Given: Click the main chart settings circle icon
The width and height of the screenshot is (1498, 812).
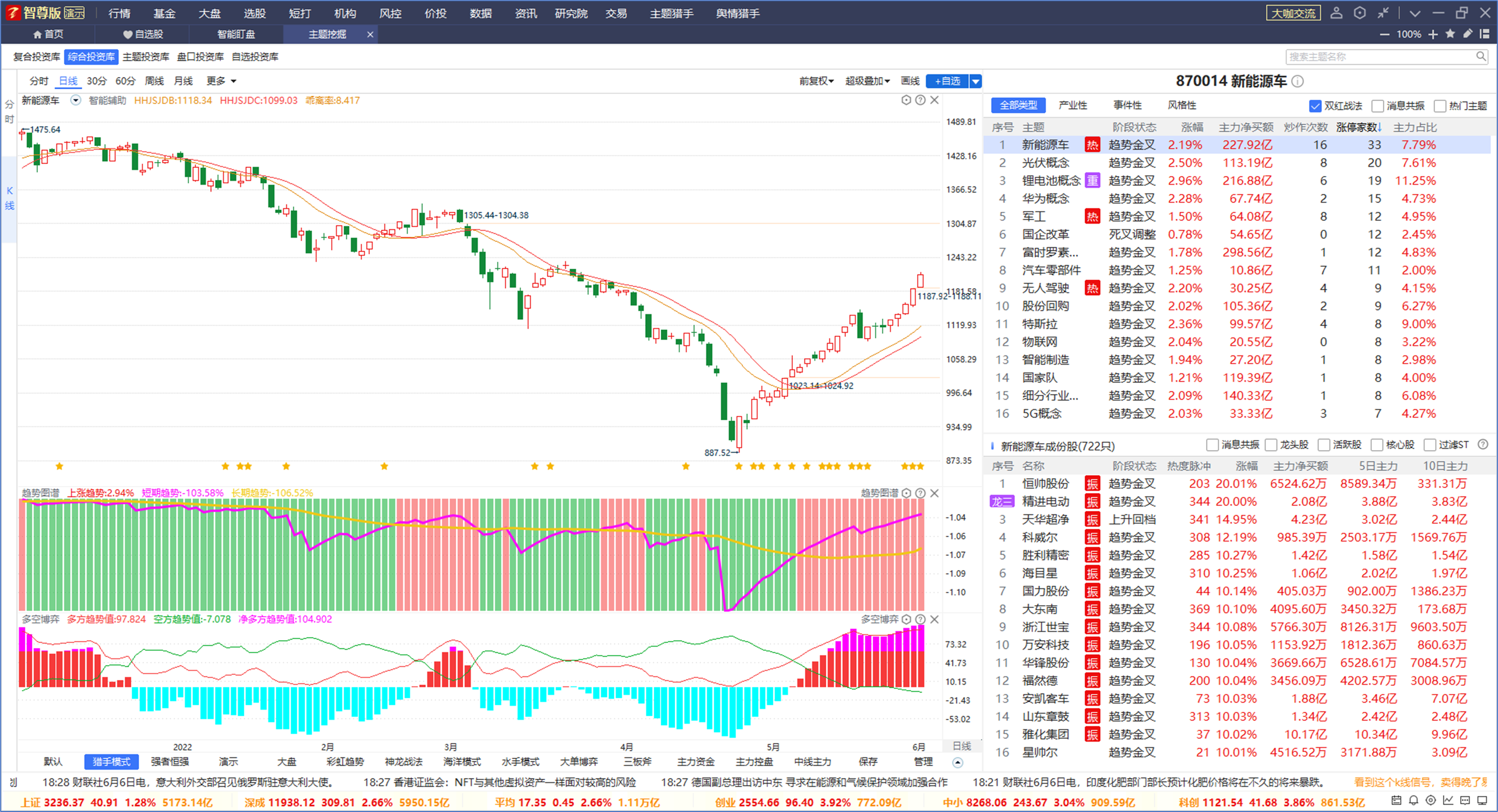Looking at the screenshot, I should pyautogui.click(x=906, y=100).
